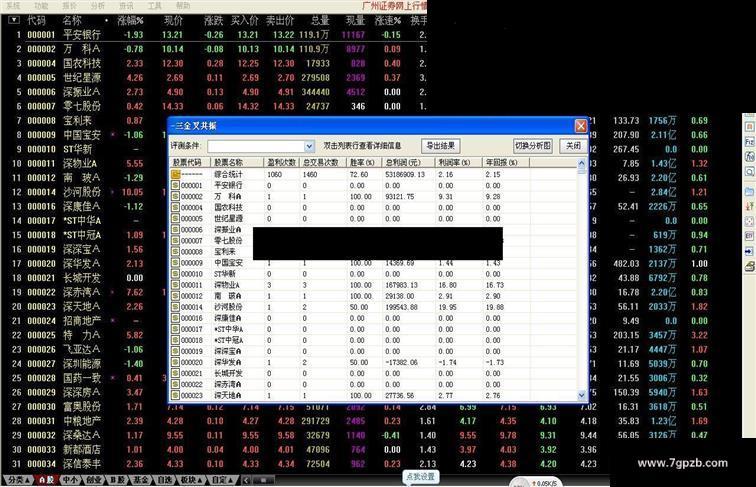Open the 分类 tab menu at bottom

point(19,480)
